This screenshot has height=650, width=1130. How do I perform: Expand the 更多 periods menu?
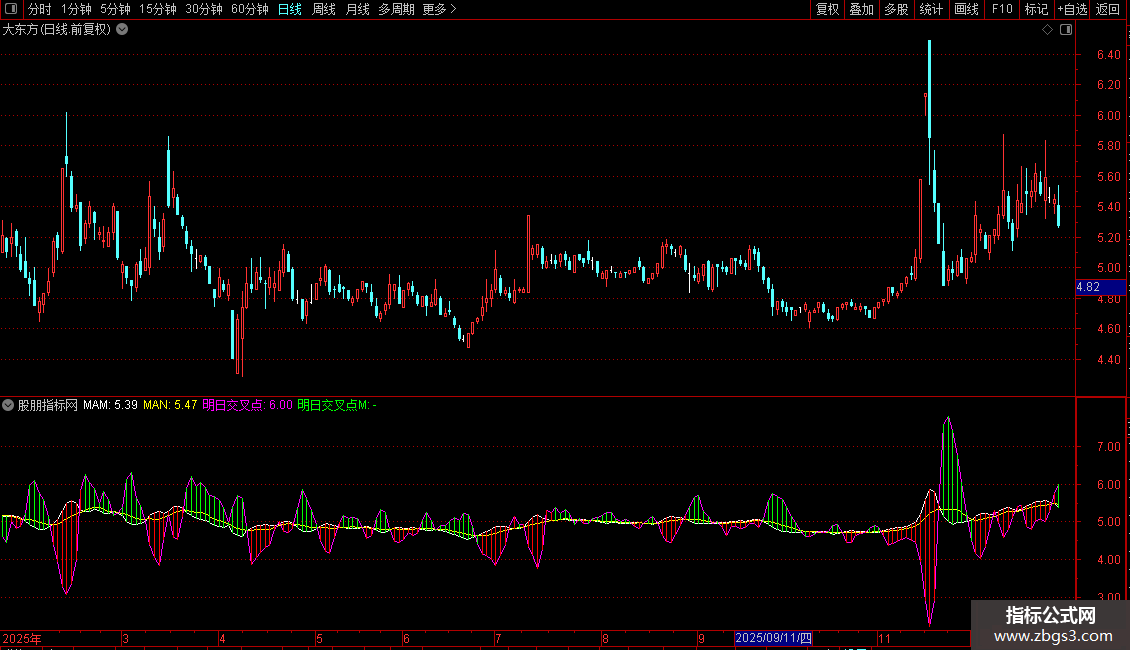pyautogui.click(x=439, y=9)
